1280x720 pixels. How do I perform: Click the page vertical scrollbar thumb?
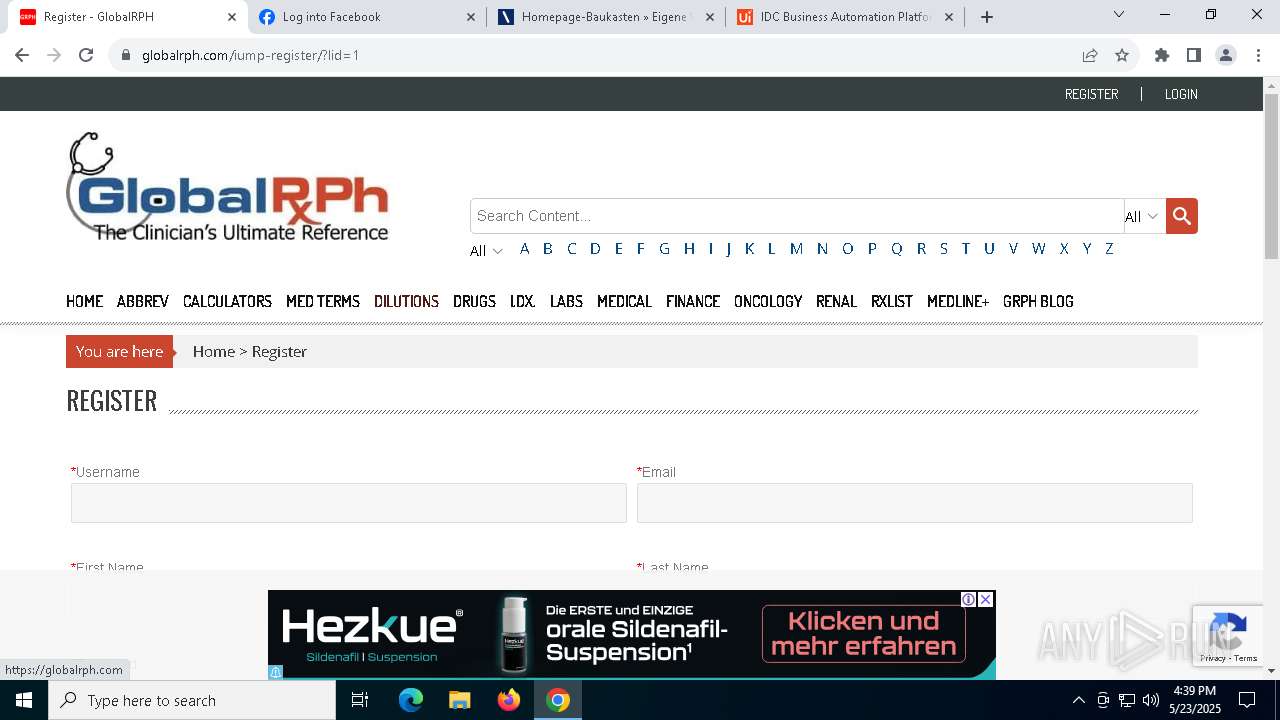point(1271,178)
